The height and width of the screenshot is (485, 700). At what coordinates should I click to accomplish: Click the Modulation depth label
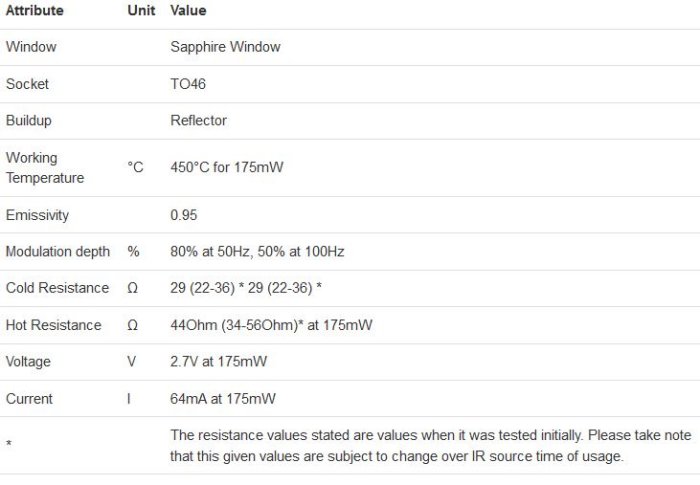point(56,252)
